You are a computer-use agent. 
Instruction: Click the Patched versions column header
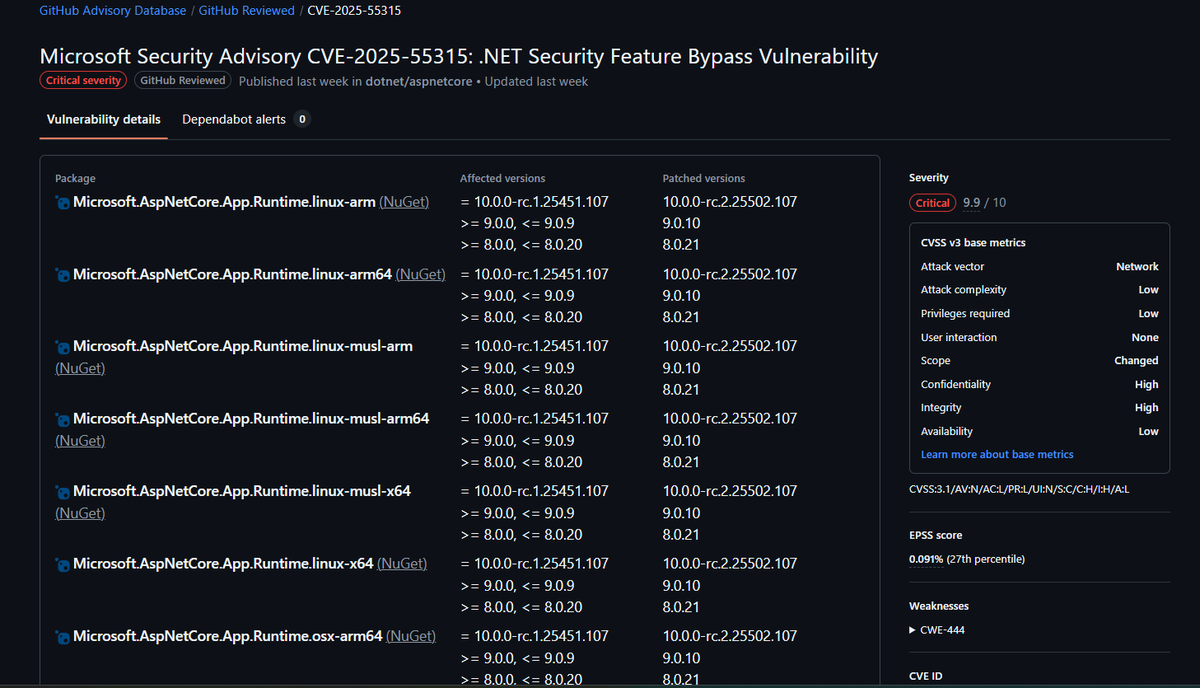704,179
